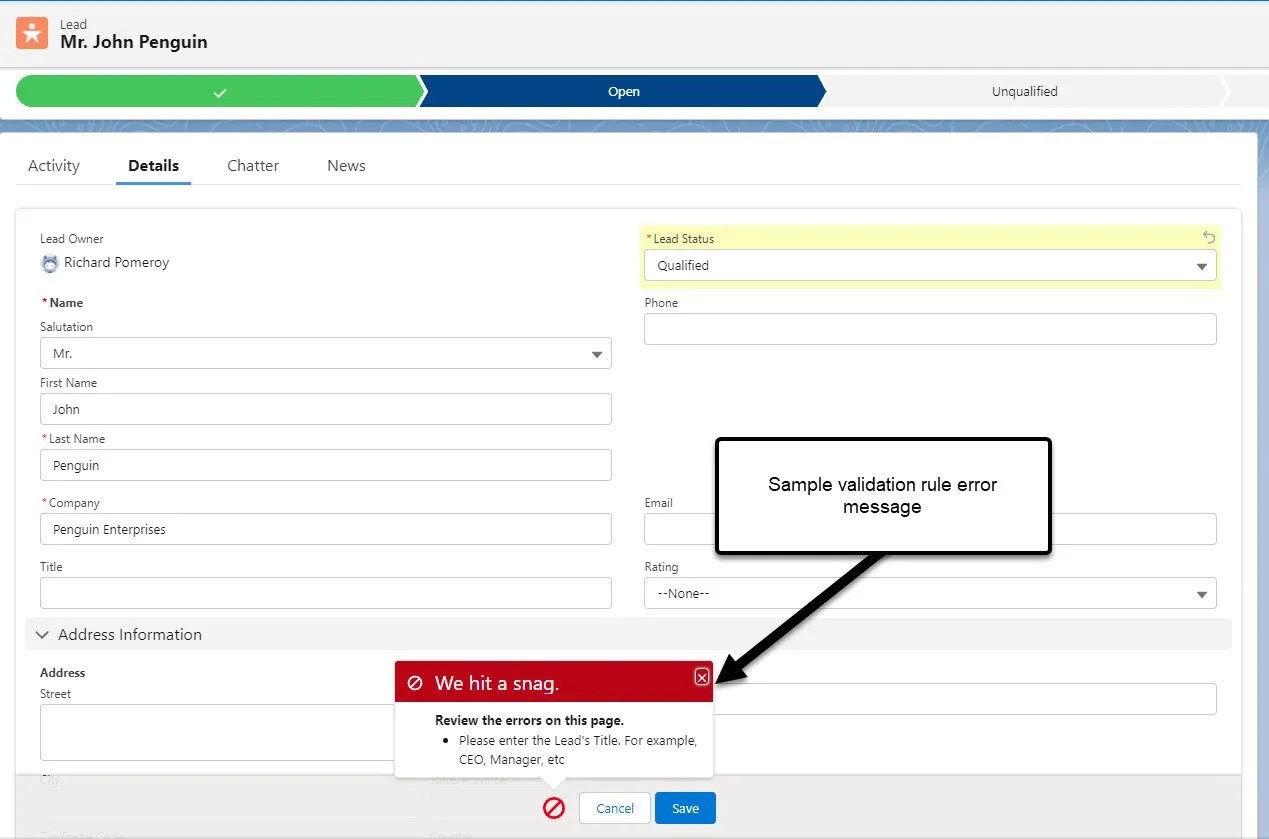This screenshot has width=1269, height=839.
Task: Open the Salutation dropdown
Action: (597, 353)
